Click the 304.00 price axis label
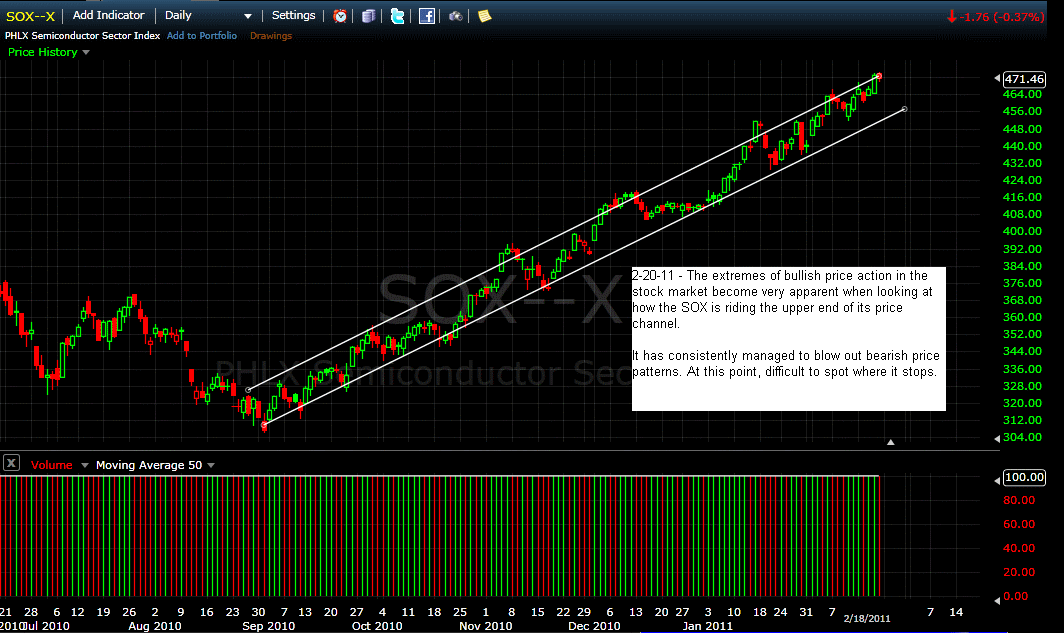This screenshot has height=633, width=1064. (1022, 438)
